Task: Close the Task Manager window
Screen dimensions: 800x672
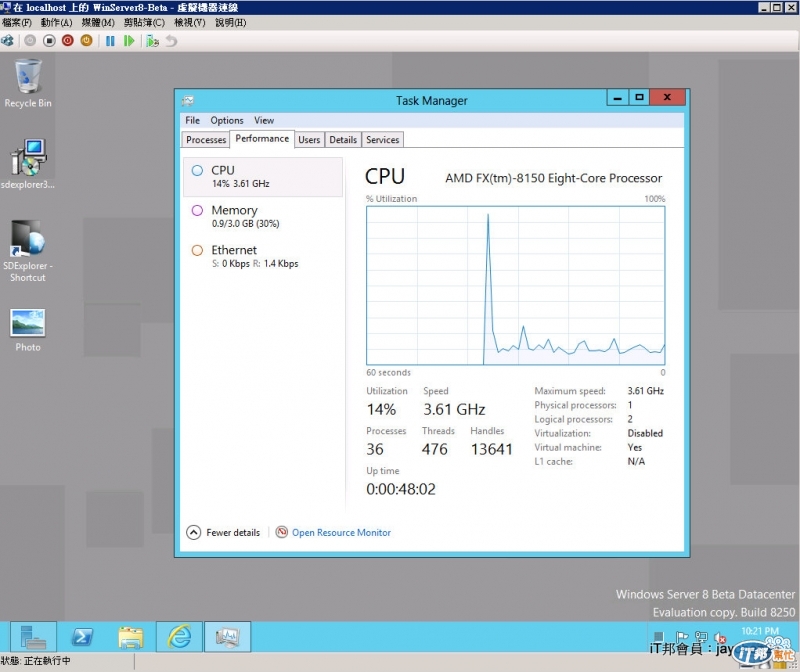Action: pyautogui.click(x=667, y=97)
